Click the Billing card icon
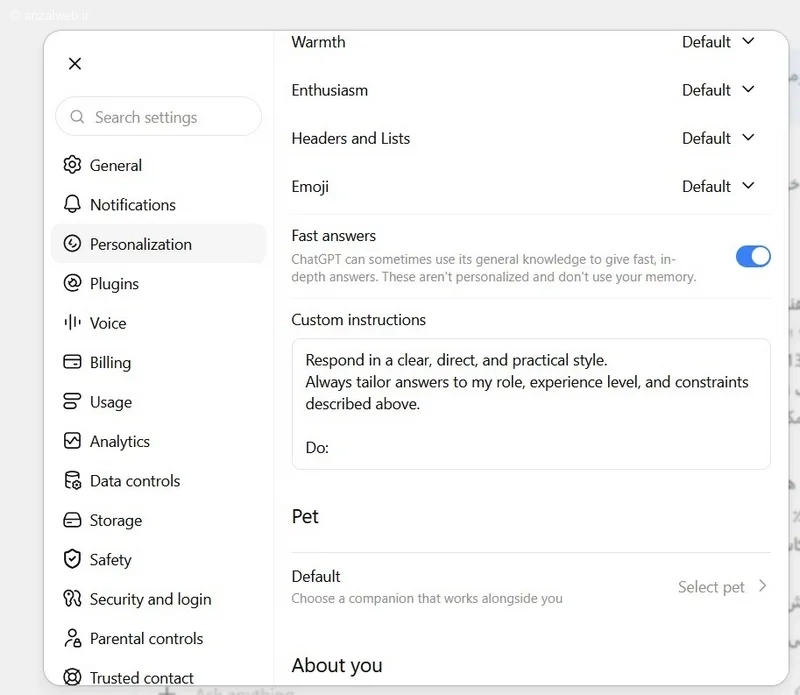 click(72, 362)
